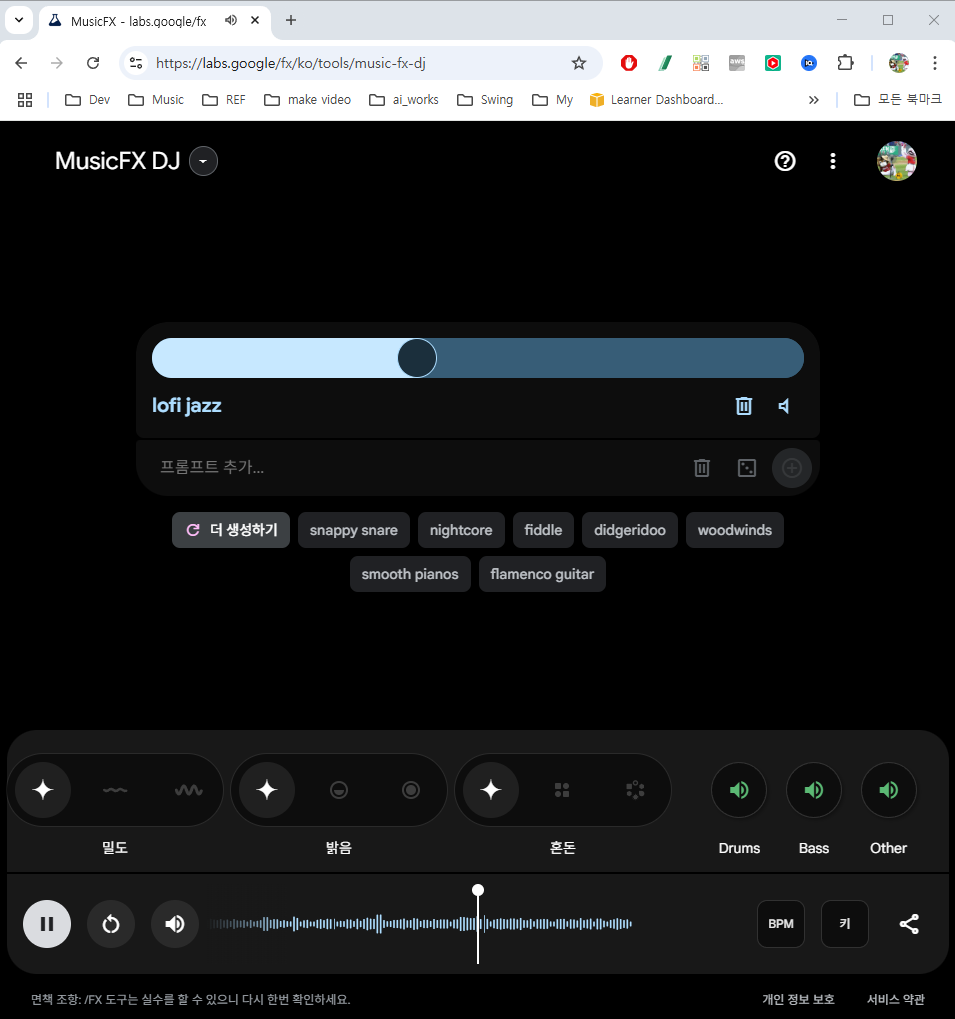The image size is (955, 1019).
Task: Add the 'nightcore' suggestion chip
Action: (461, 530)
